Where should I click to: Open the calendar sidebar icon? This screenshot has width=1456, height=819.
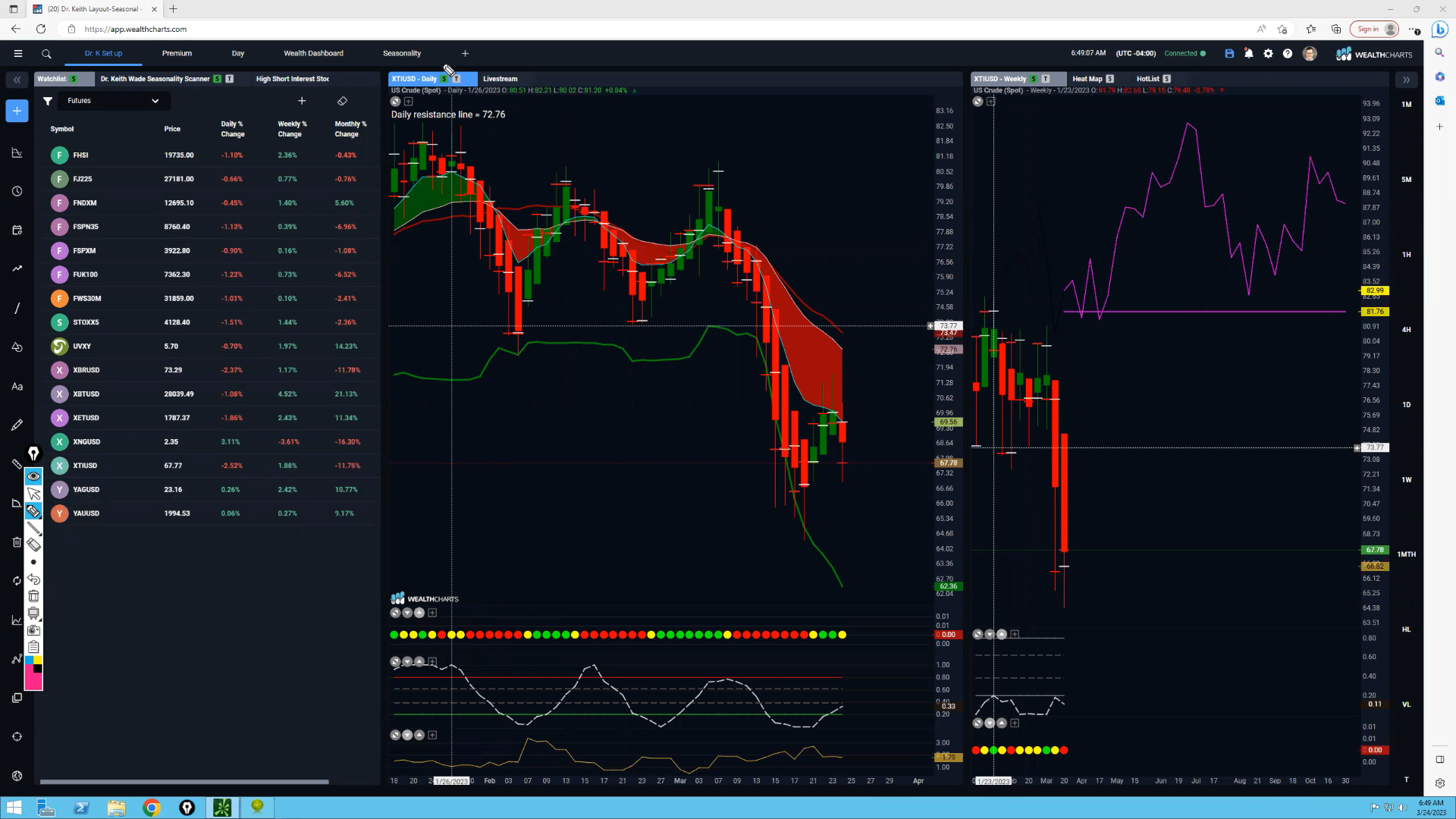pyautogui.click(x=17, y=230)
